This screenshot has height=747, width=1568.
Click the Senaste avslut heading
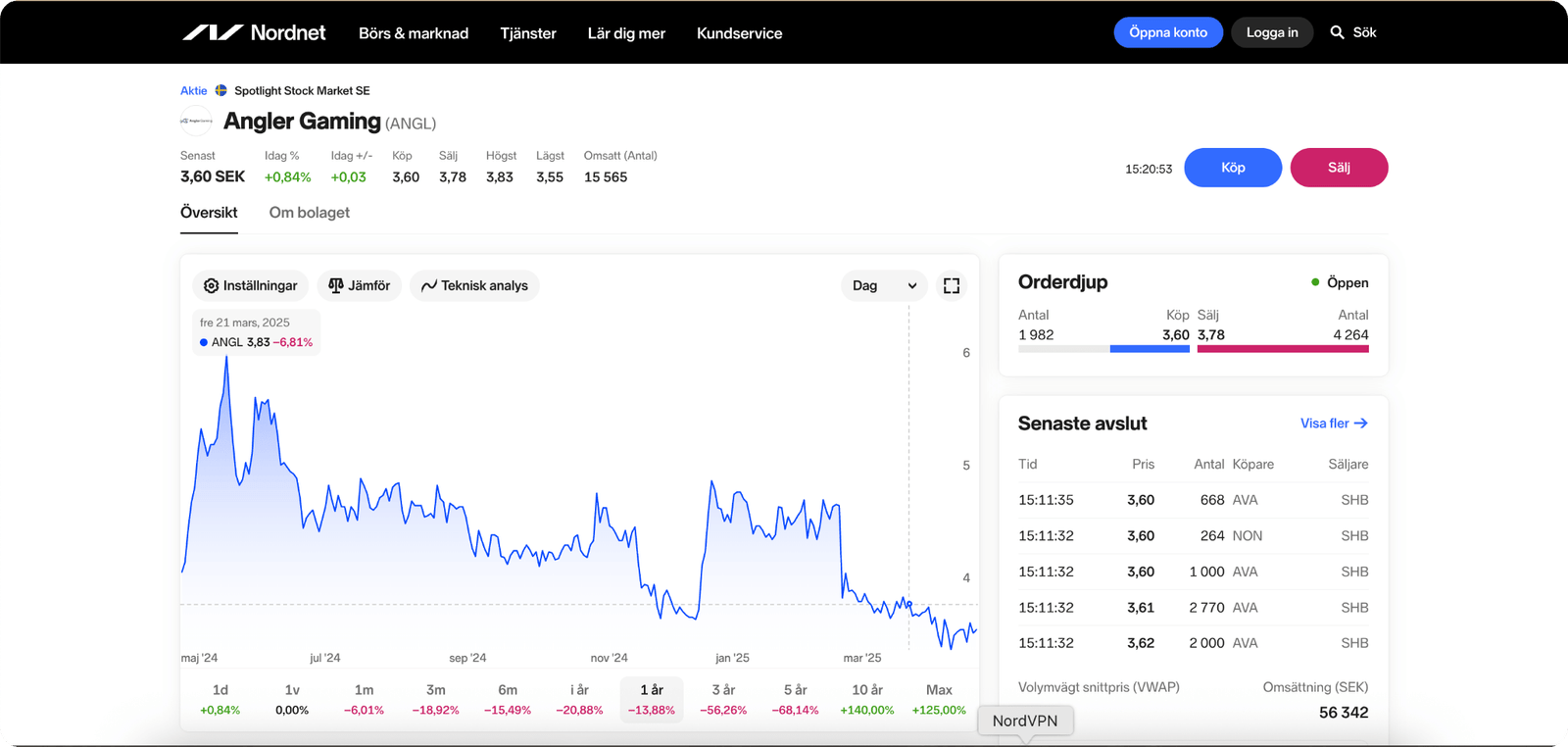pos(1082,423)
